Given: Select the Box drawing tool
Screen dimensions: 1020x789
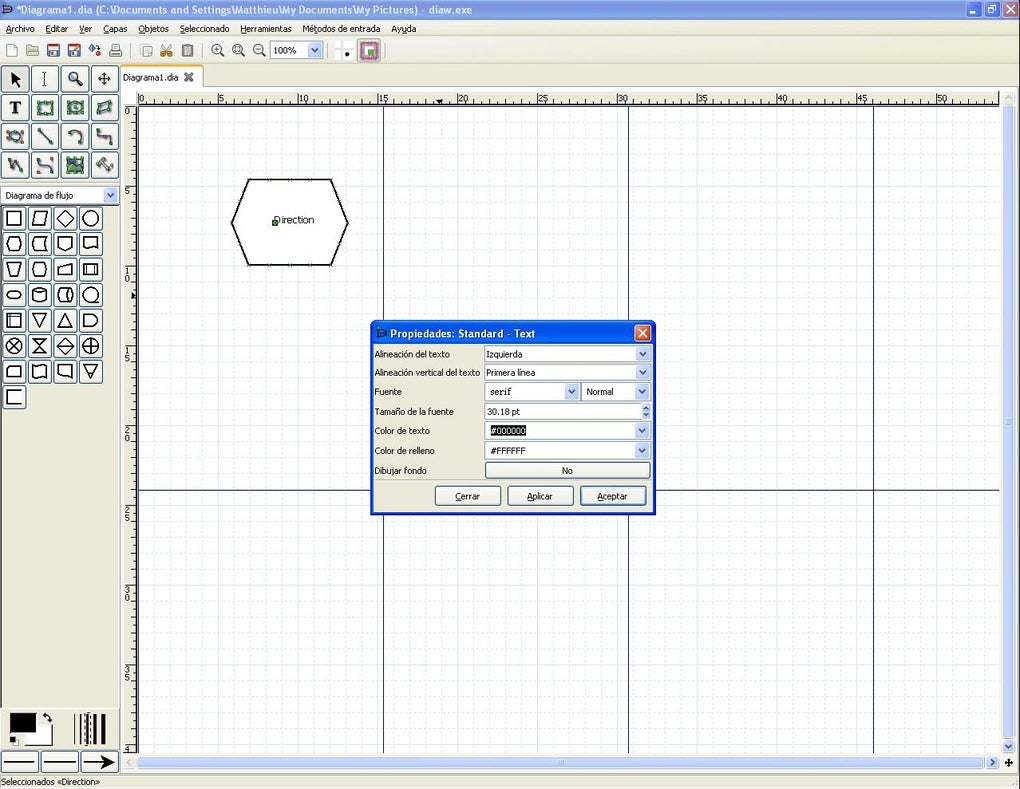Looking at the screenshot, I should click(x=44, y=108).
